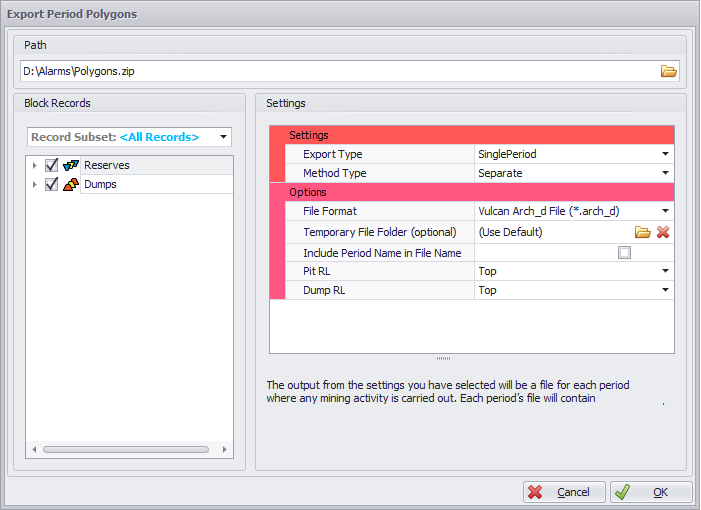Clear the temporary file folder with red X
Screen dimensions: 701x510
coord(663,232)
